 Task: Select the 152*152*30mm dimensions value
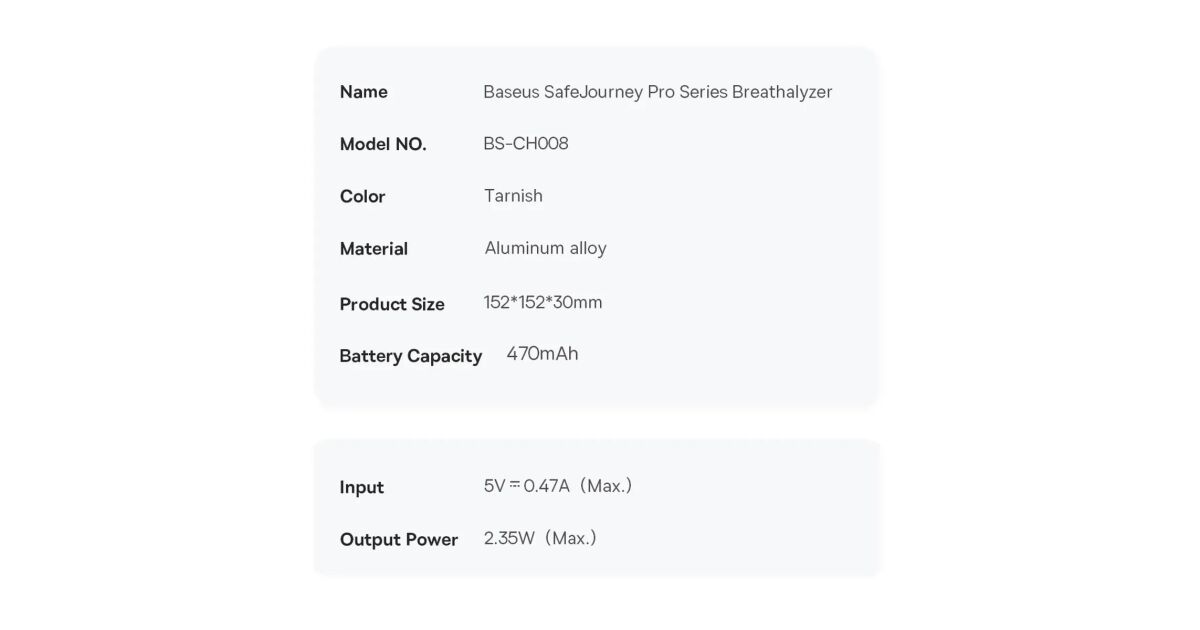pos(543,303)
